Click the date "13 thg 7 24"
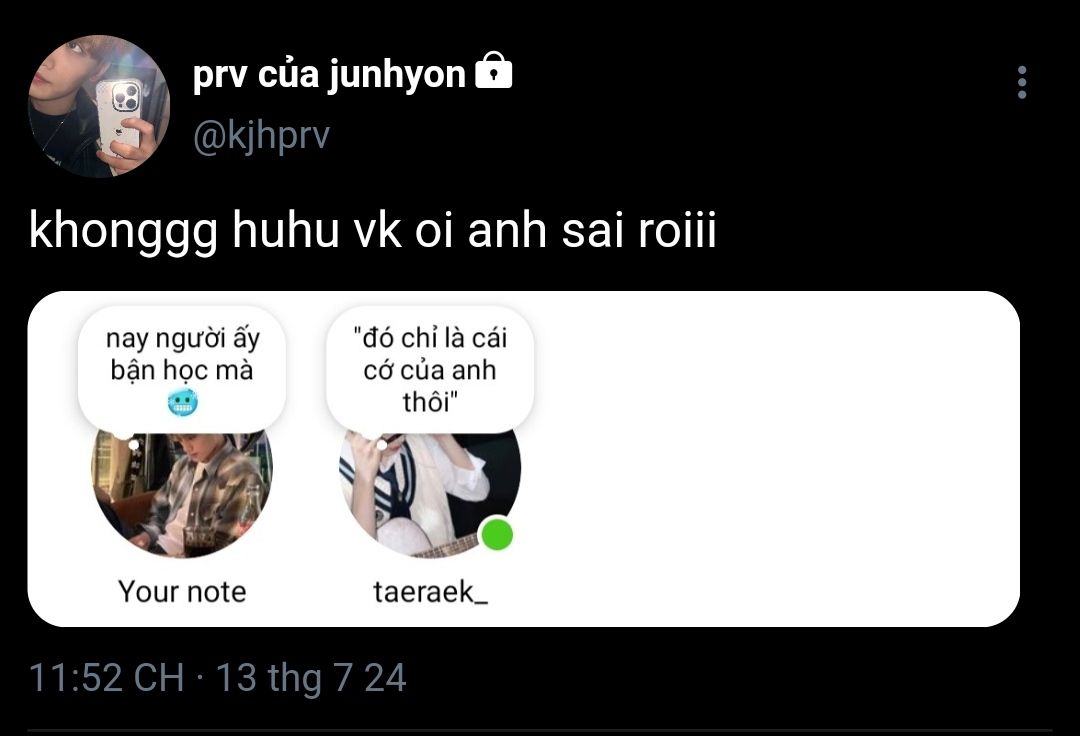Image resolution: width=1080 pixels, height=736 pixels. [311, 678]
